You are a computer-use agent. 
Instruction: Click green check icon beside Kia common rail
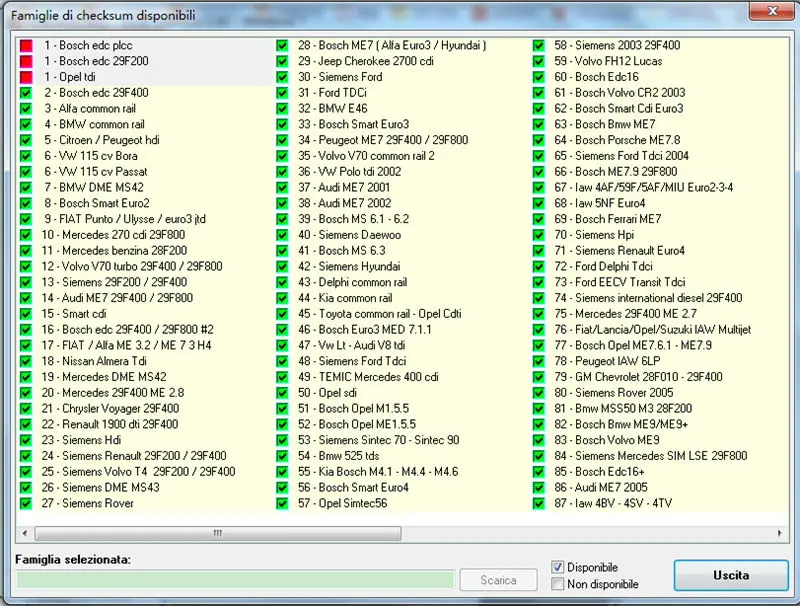282,298
